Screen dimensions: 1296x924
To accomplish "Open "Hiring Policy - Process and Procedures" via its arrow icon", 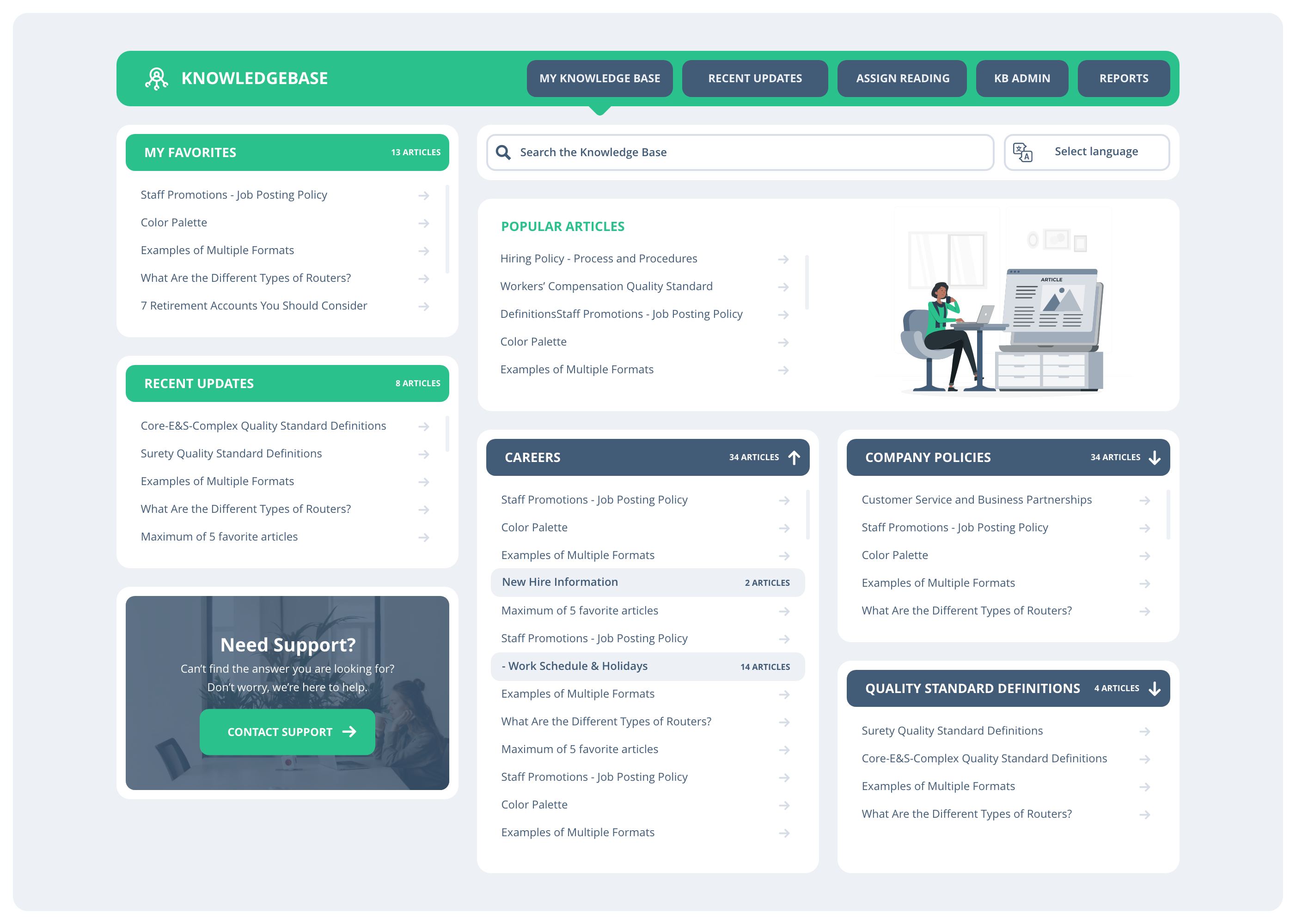I will [x=784, y=259].
